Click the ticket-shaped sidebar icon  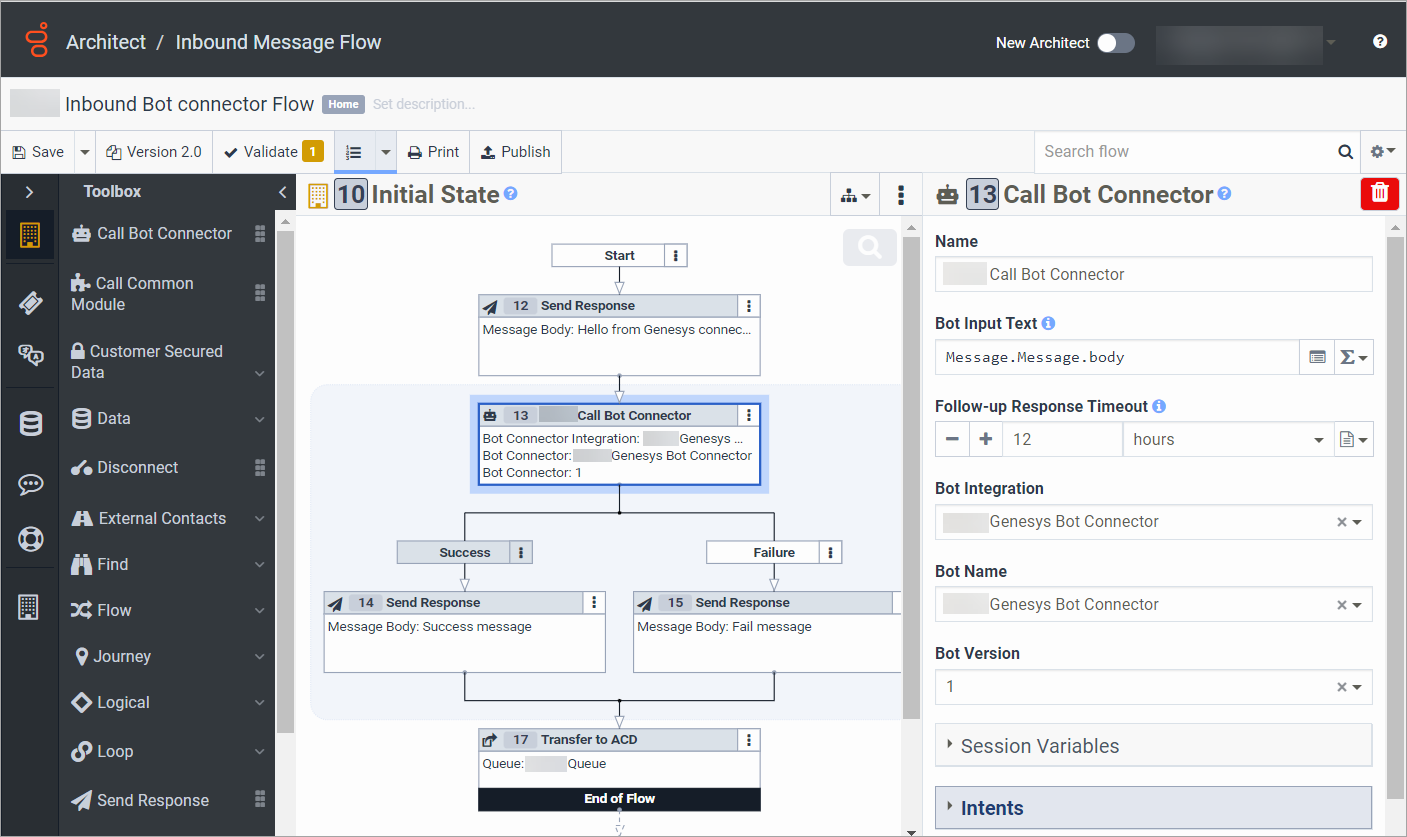30,302
